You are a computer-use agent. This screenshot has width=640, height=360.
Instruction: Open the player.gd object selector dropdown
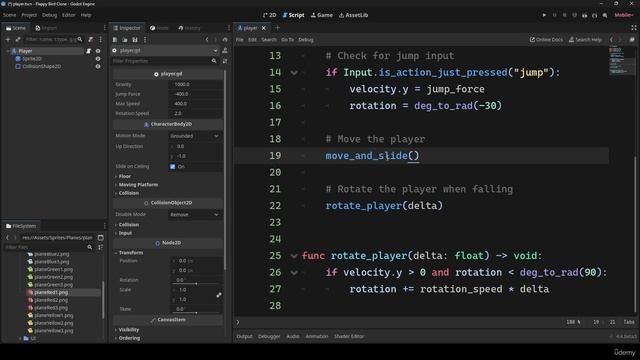coord(165,51)
